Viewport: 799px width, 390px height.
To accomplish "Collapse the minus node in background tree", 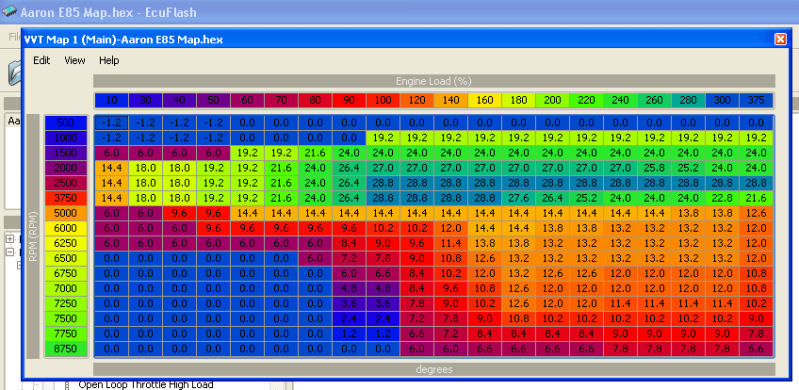I will click(10, 252).
